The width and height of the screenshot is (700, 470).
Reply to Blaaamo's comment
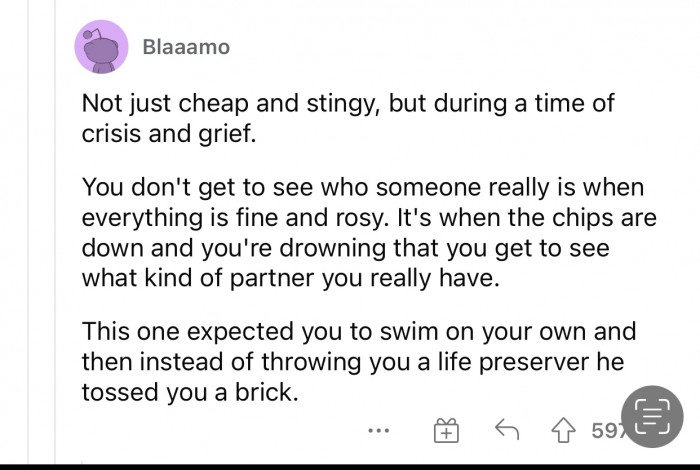pos(506,431)
